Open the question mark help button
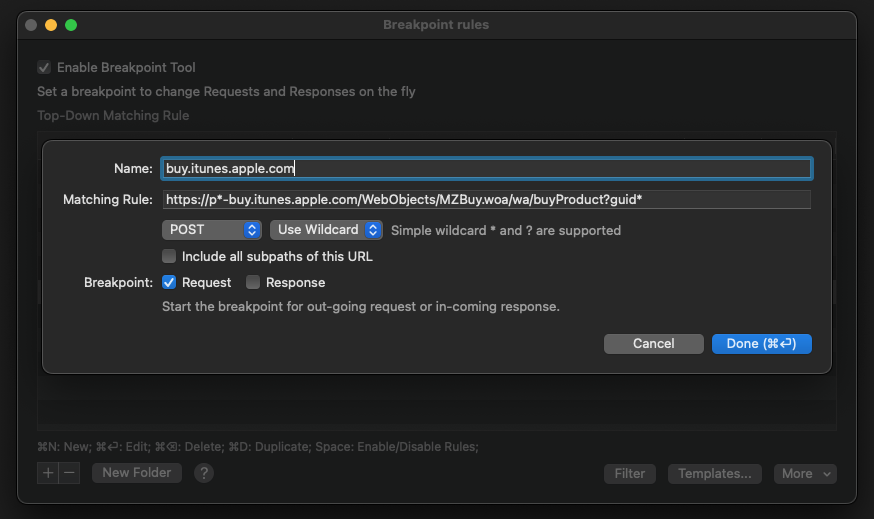Image resolution: width=874 pixels, height=519 pixels. [204, 473]
